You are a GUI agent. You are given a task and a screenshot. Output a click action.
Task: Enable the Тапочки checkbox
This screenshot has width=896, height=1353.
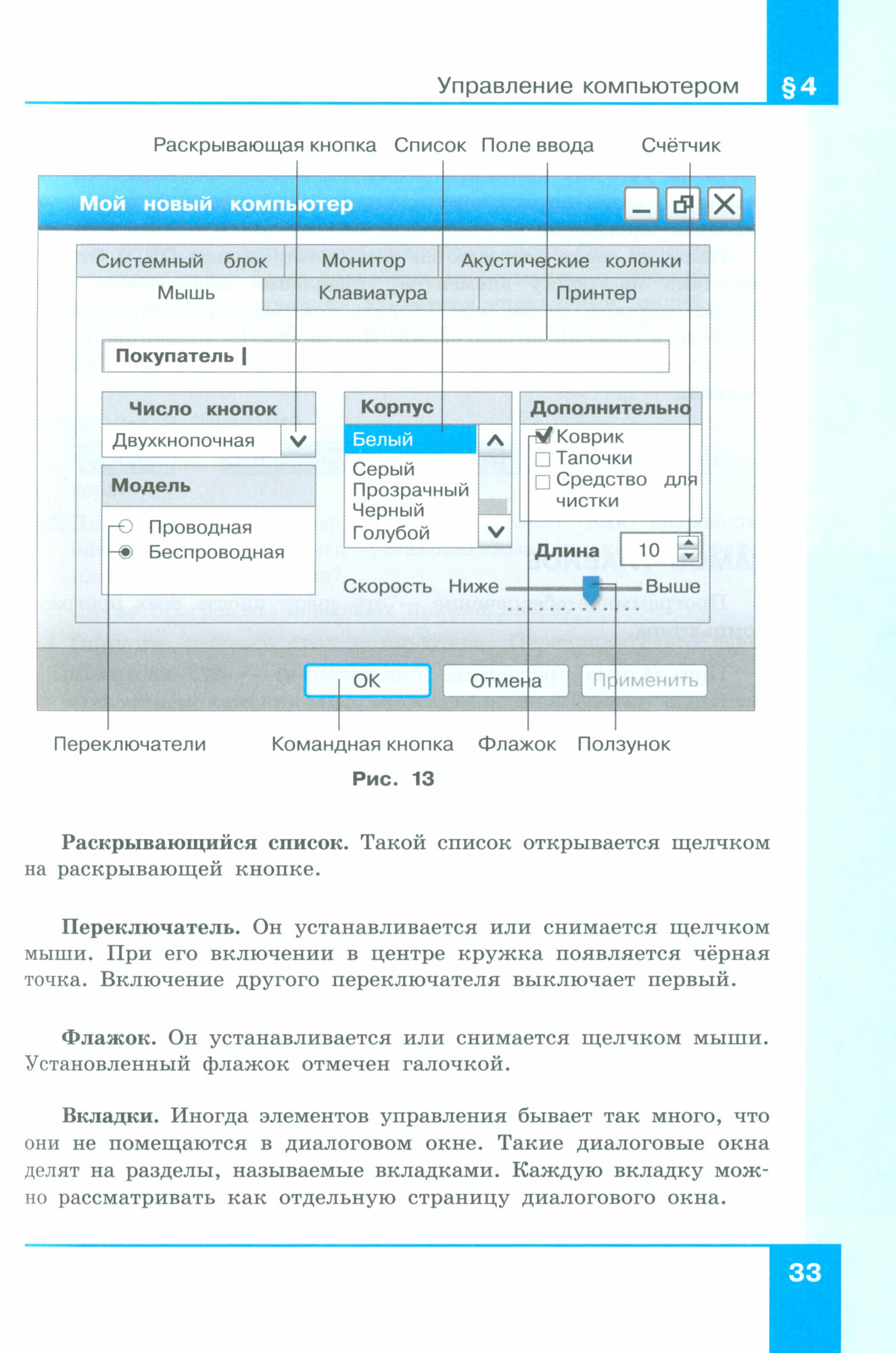coord(543,459)
